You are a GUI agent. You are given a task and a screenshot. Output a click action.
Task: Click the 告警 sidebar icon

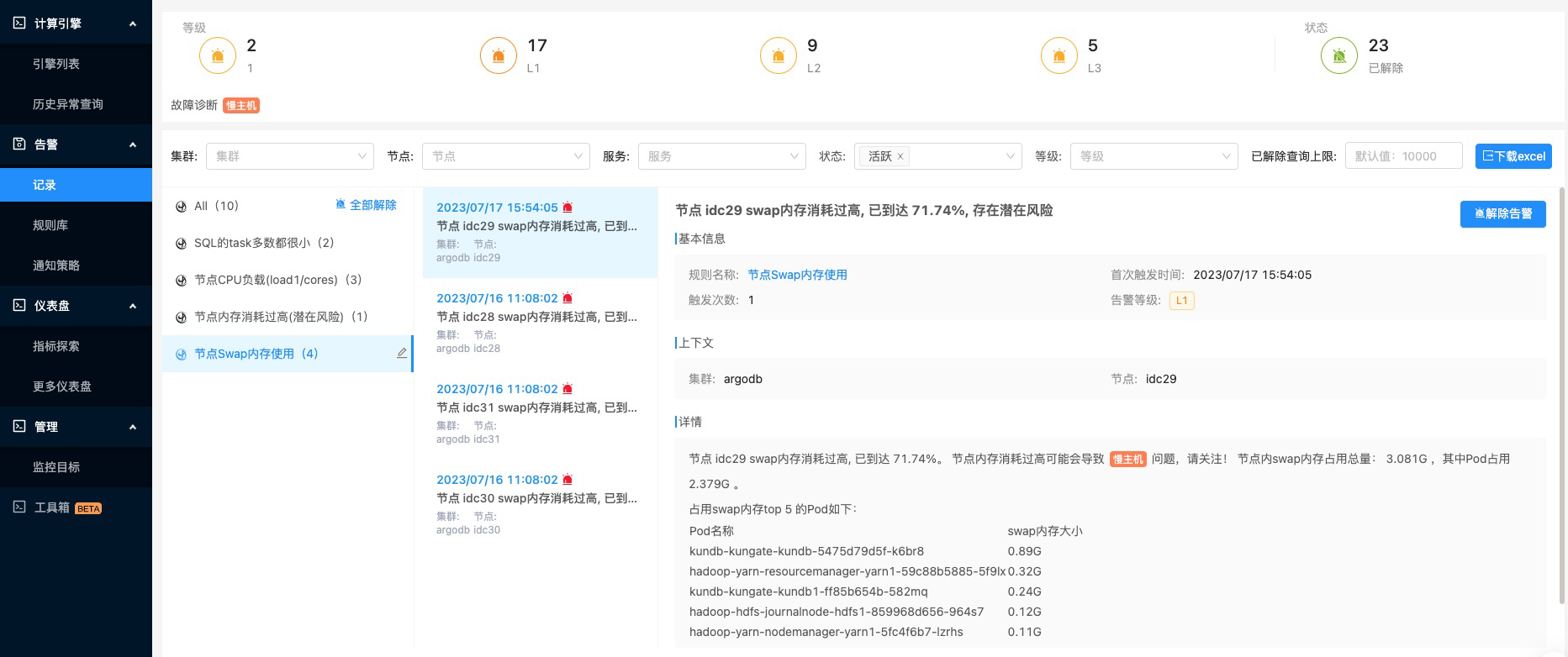[x=19, y=145]
